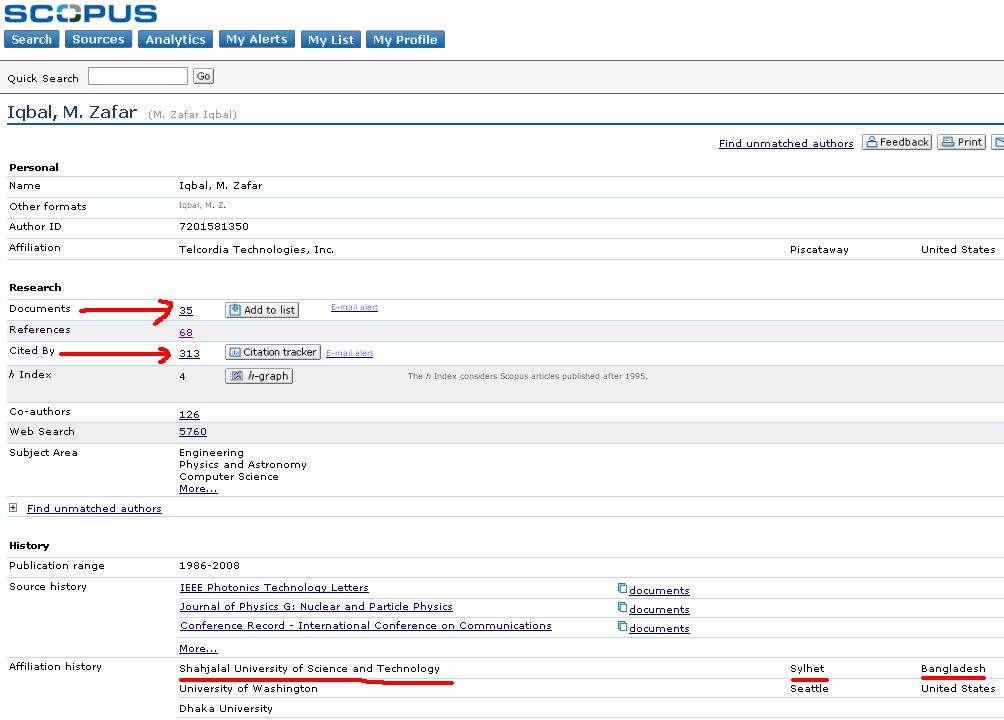
Task: Click the Quick Search input field
Action: click(x=138, y=76)
